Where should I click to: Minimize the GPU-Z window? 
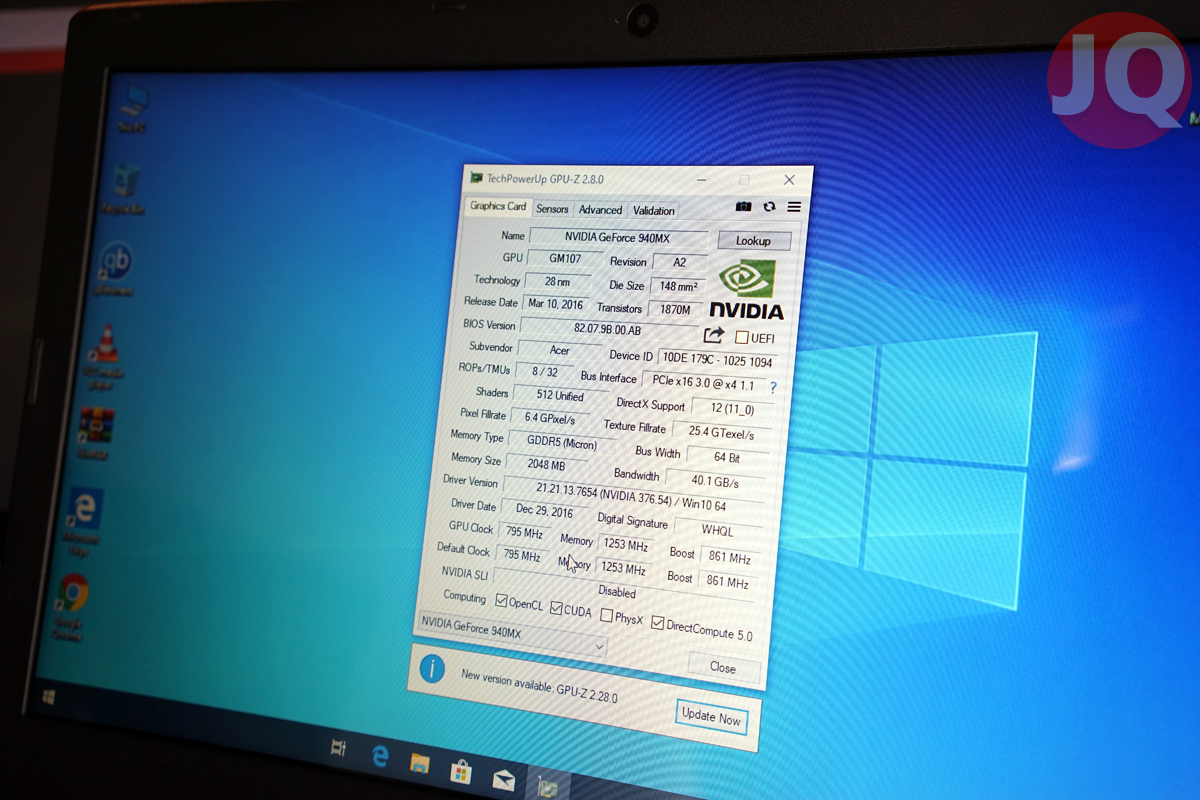699,179
